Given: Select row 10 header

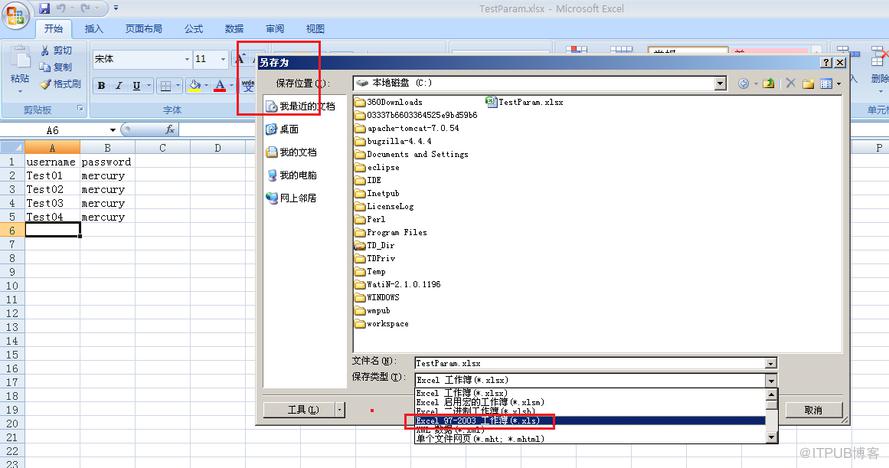Looking at the screenshot, I should tap(12, 286).
